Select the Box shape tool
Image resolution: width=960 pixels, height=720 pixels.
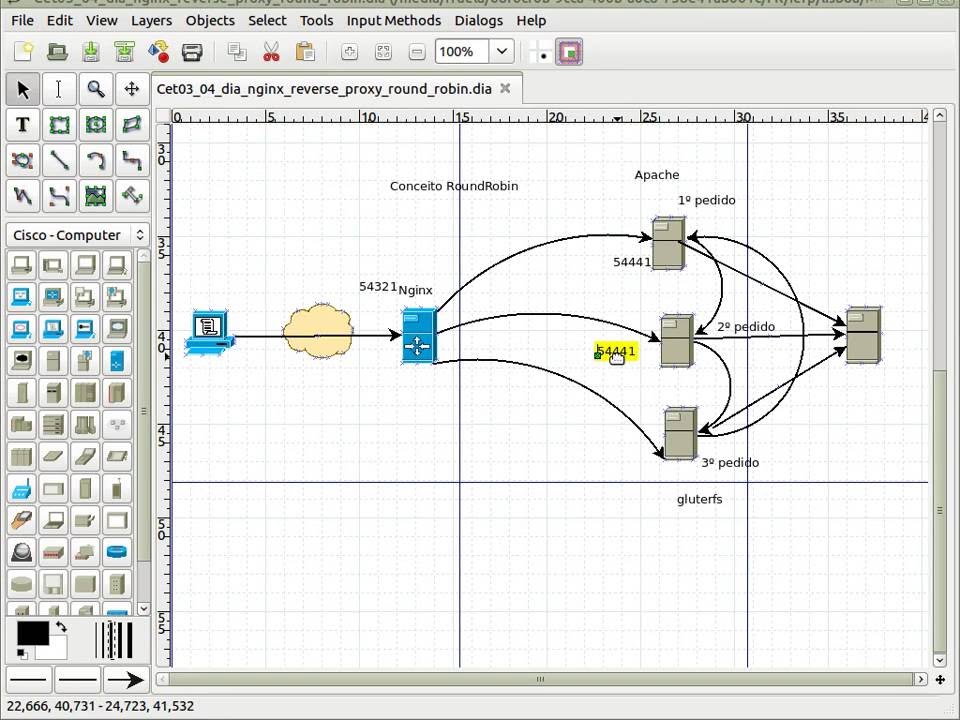click(59, 125)
